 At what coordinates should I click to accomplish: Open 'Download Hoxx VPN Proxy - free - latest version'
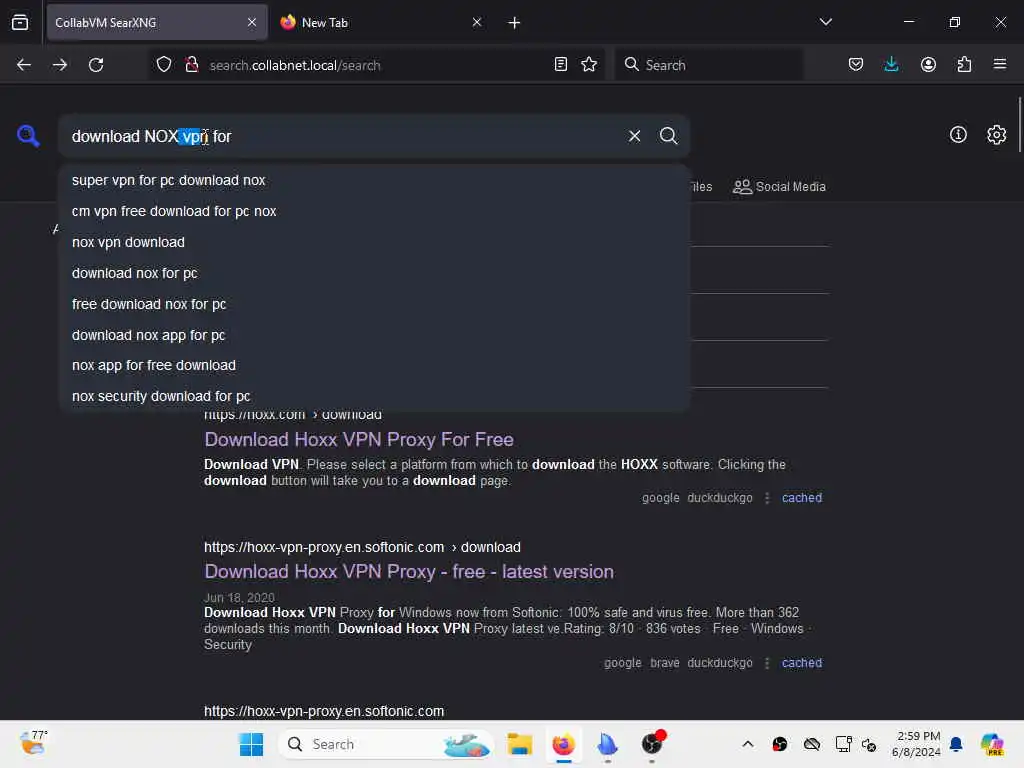tap(409, 571)
